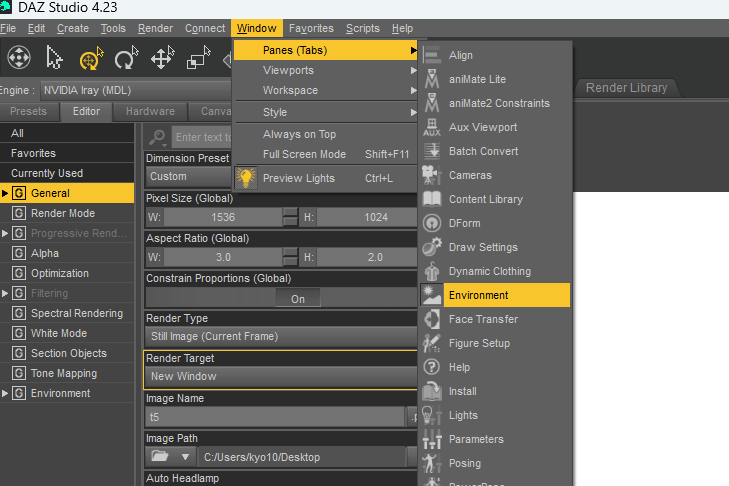Click the Align pane icon

click(x=432, y=55)
